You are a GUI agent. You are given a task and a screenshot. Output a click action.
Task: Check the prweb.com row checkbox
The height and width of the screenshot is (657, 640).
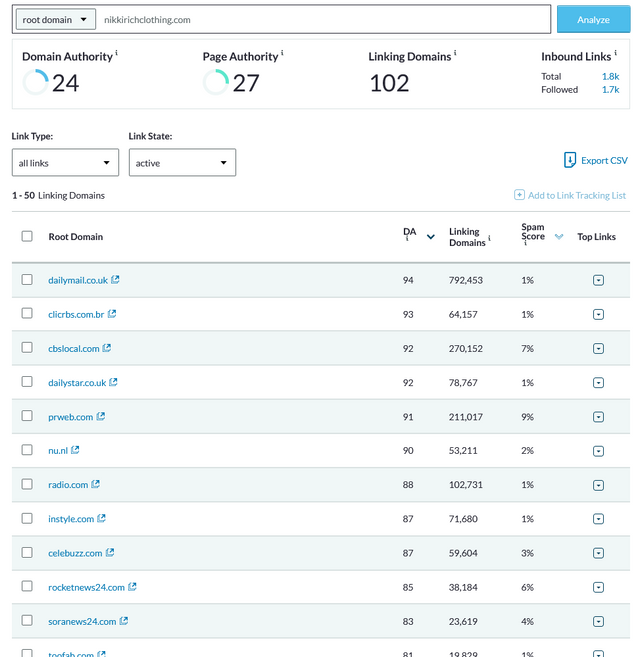coord(27,416)
